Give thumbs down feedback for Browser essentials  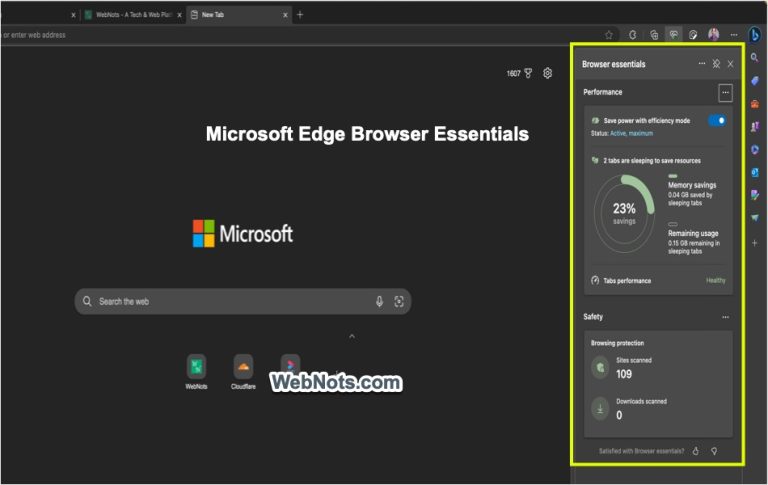(x=714, y=451)
